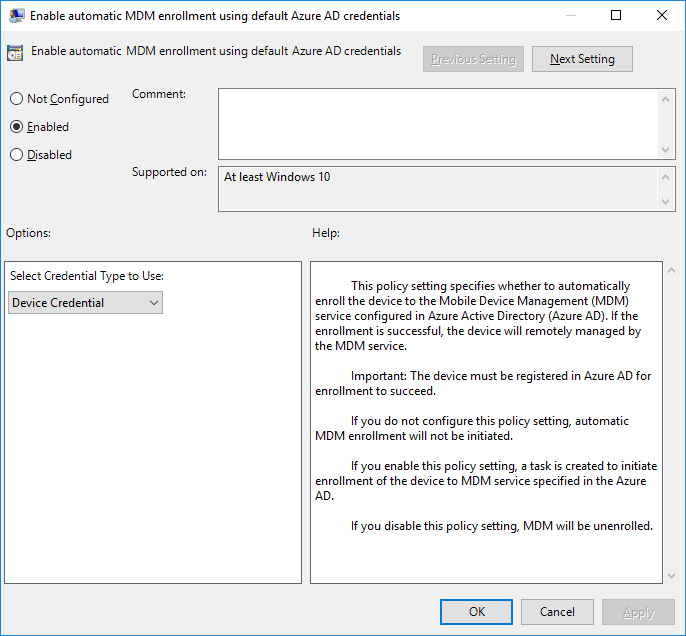Click the Previous Setting button
This screenshot has height=636, width=686.
coord(473,59)
